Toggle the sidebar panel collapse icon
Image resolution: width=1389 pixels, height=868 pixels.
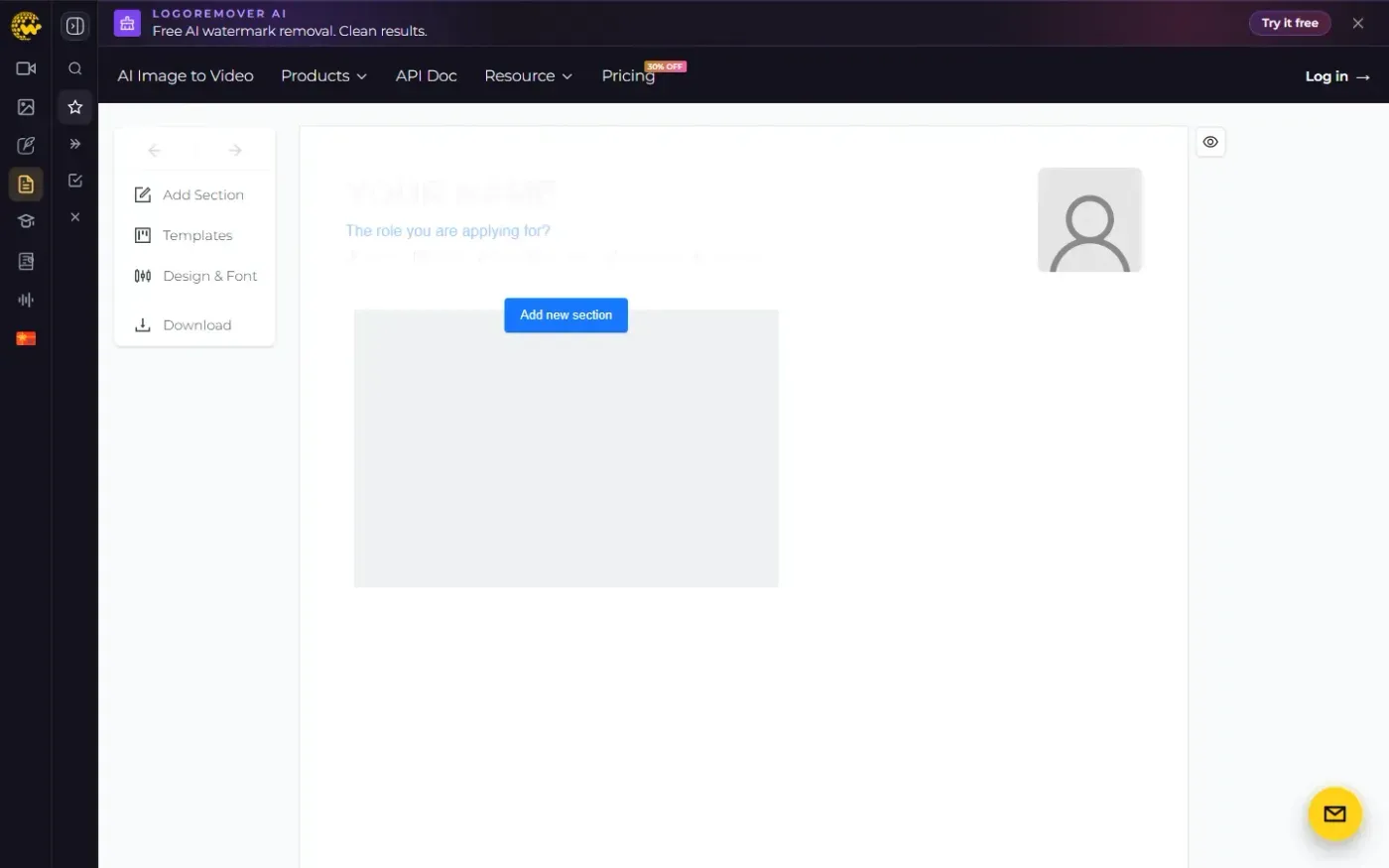point(75,26)
